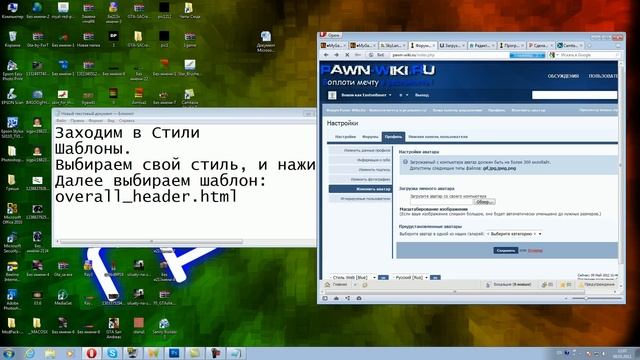Click the Opera menu button

pos(330,36)
